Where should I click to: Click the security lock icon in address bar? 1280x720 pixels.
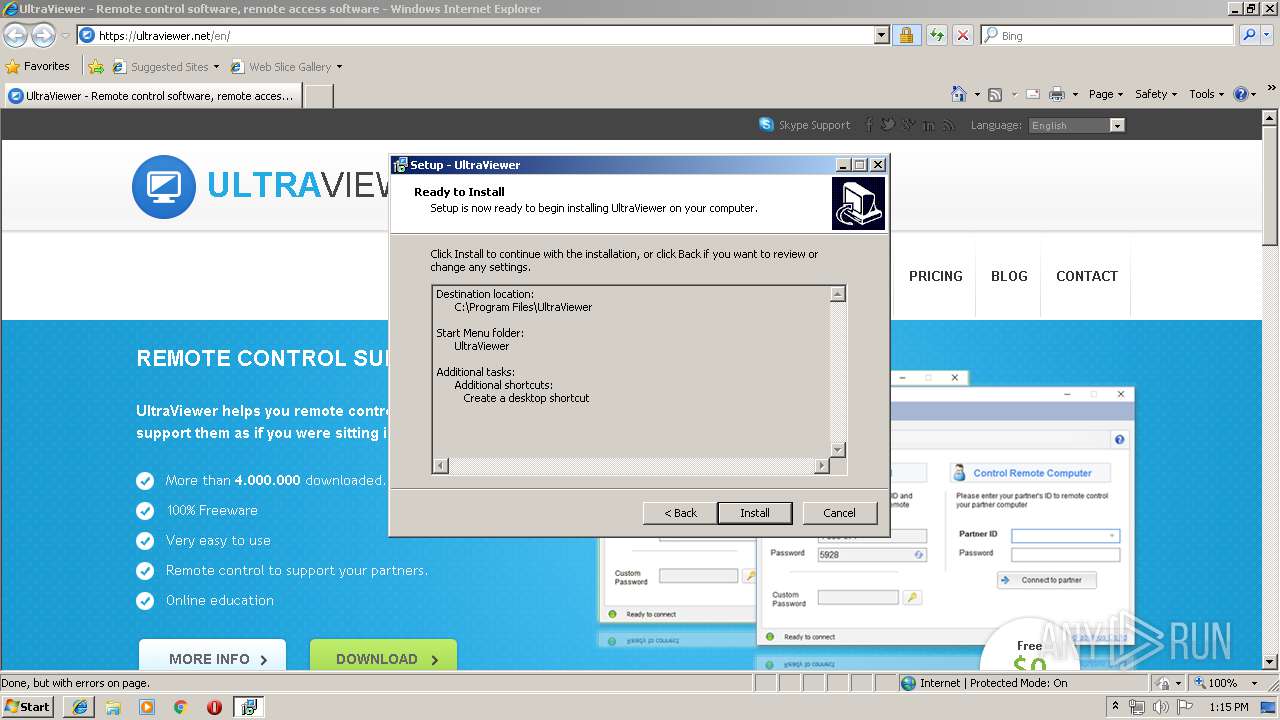(x=906, y=35)
